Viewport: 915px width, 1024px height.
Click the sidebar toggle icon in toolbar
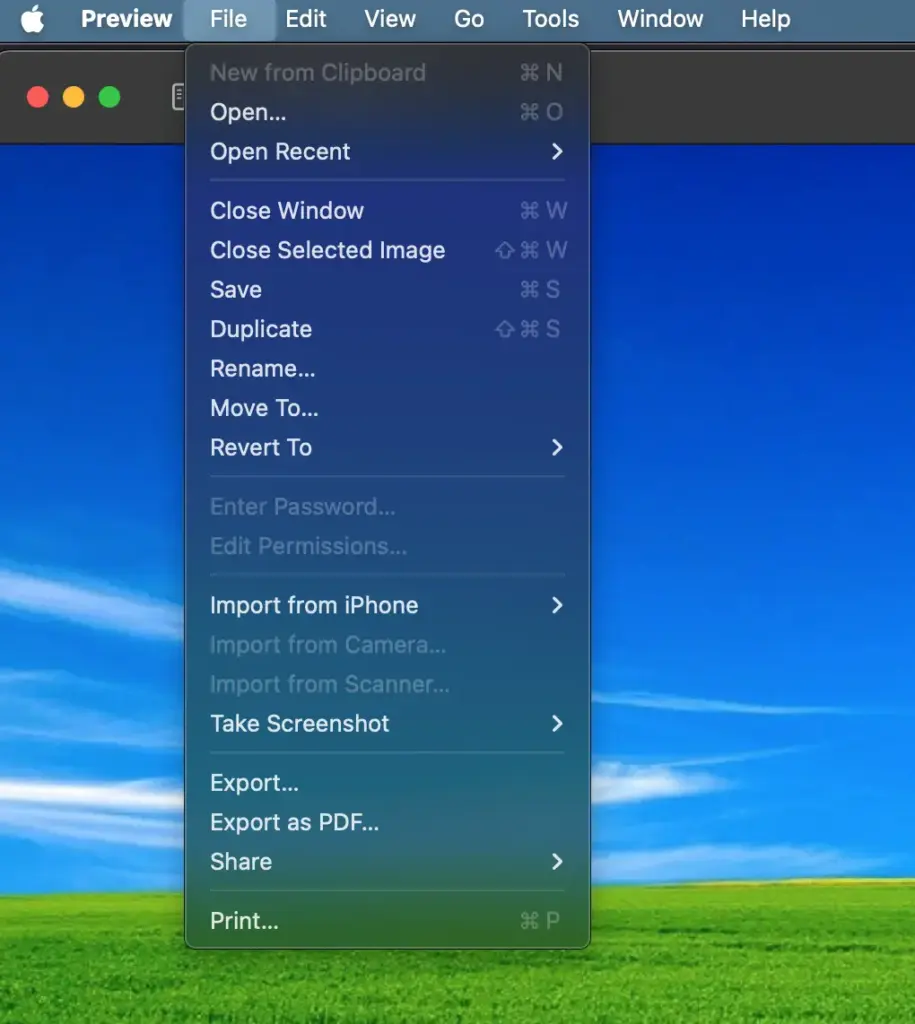tap(178, 97)
